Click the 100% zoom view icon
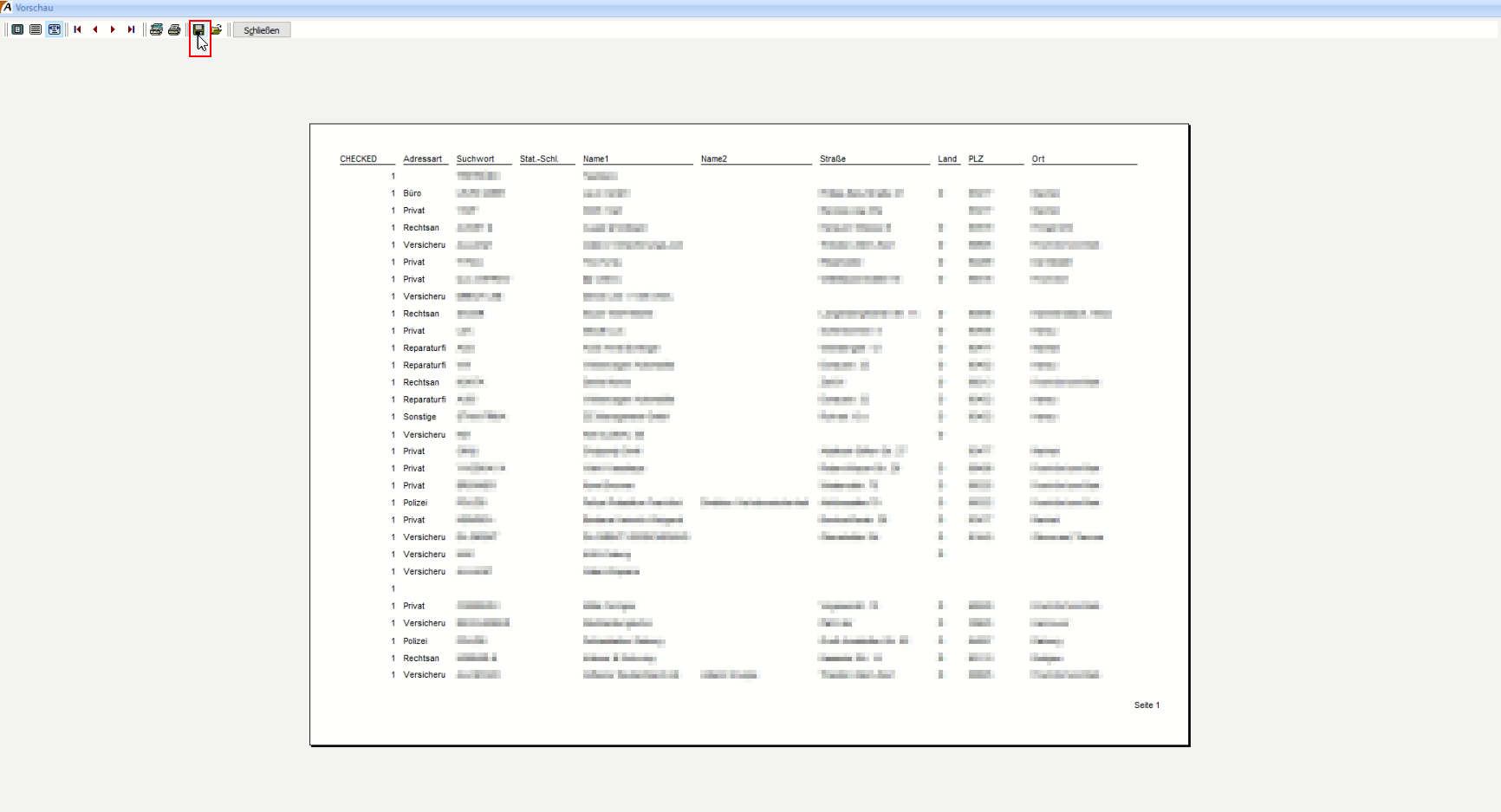1501x812 pixels. (36, 29)
